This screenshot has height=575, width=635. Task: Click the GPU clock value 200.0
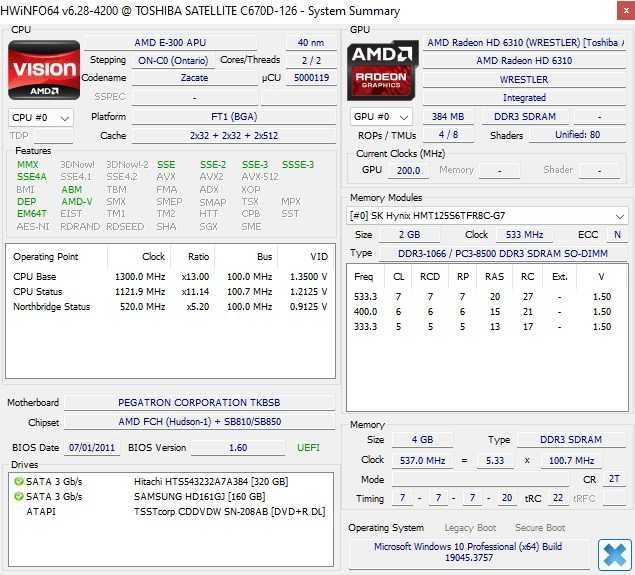408,170
